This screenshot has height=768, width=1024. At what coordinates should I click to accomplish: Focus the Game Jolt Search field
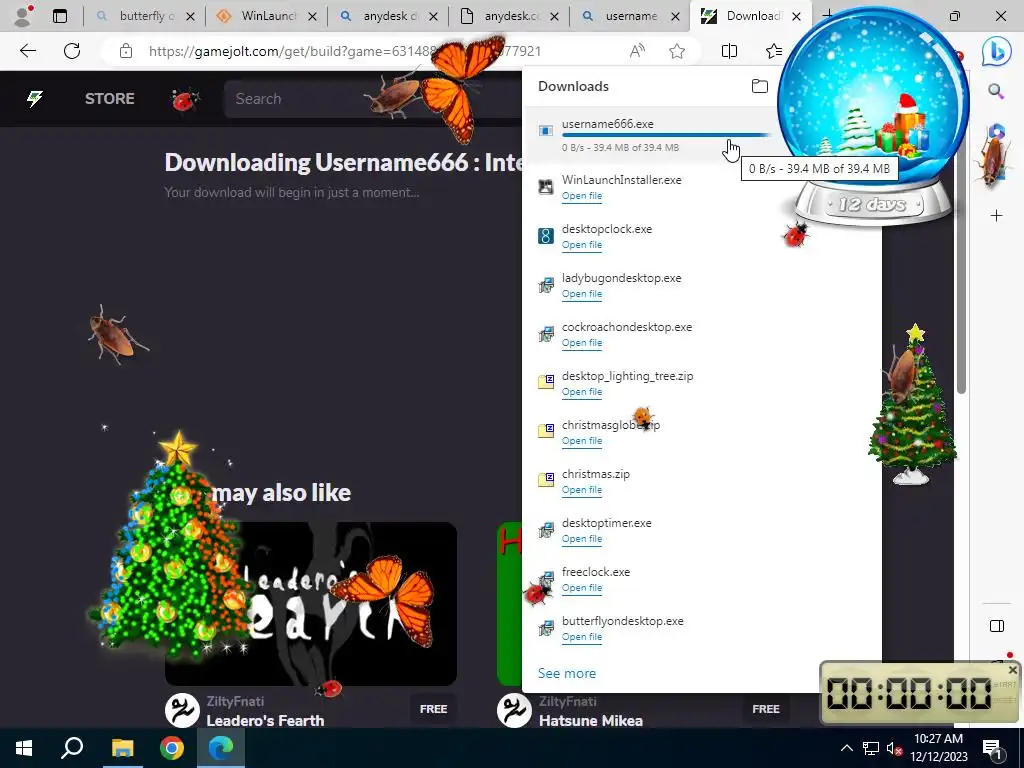(x=372, y=99)
